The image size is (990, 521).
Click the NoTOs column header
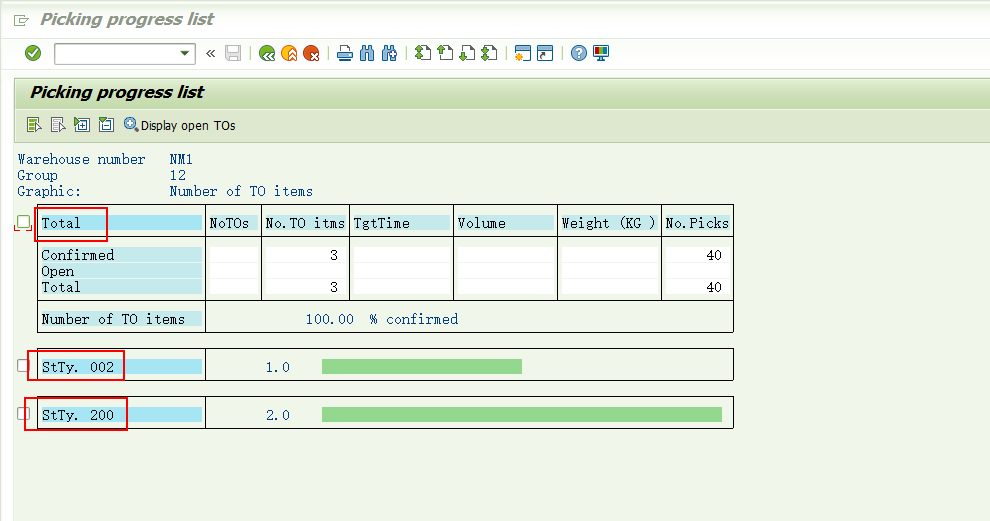[233, 223]
